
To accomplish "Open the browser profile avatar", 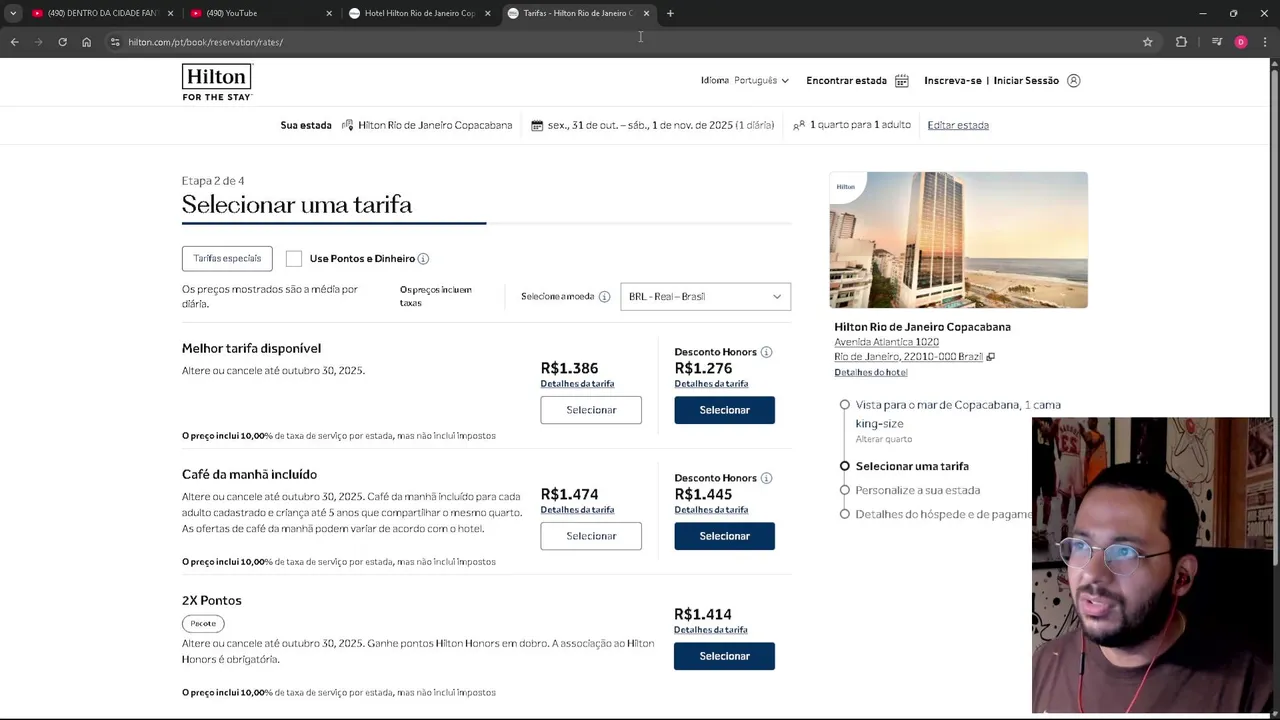I will coord(1241,42).
